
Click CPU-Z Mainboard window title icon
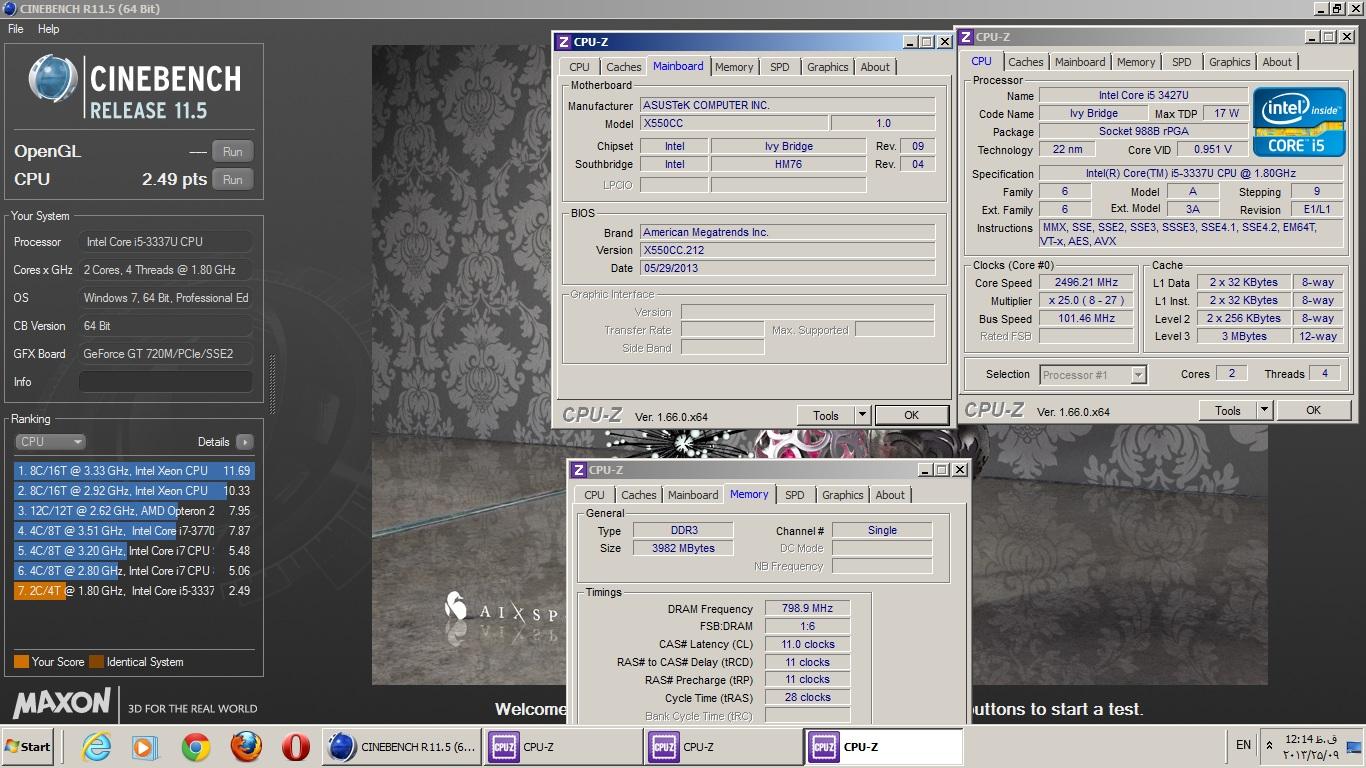point(564,42)
